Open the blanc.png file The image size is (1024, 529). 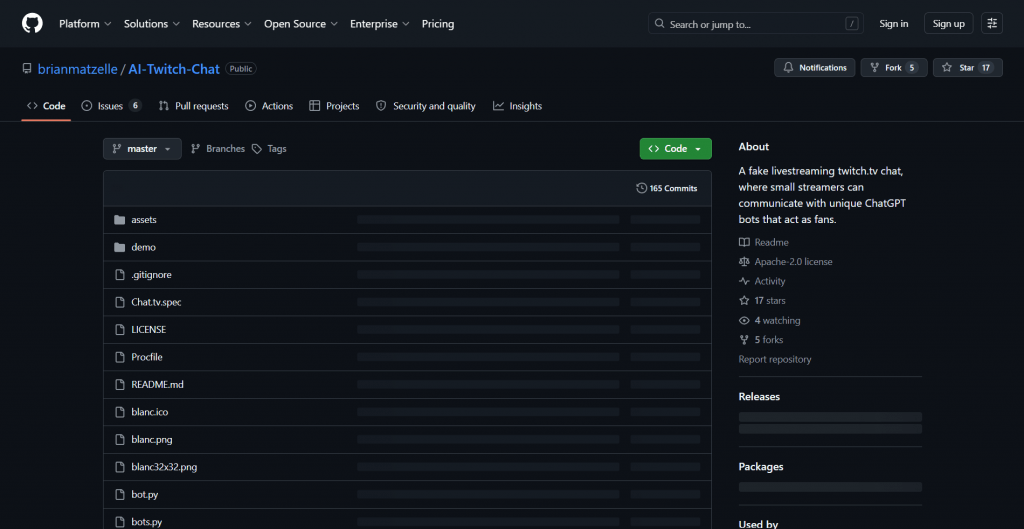coord(152,440)
